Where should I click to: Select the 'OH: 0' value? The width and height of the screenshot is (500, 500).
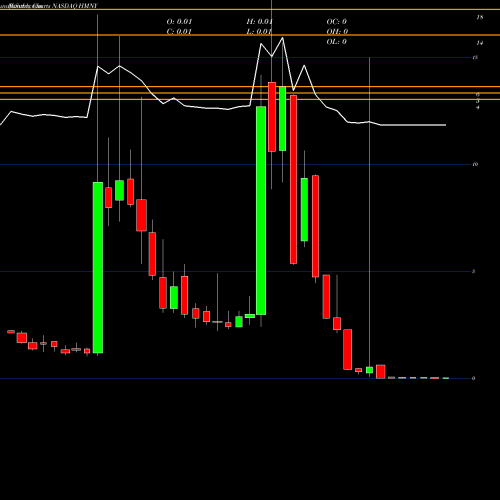pos(337,32)
